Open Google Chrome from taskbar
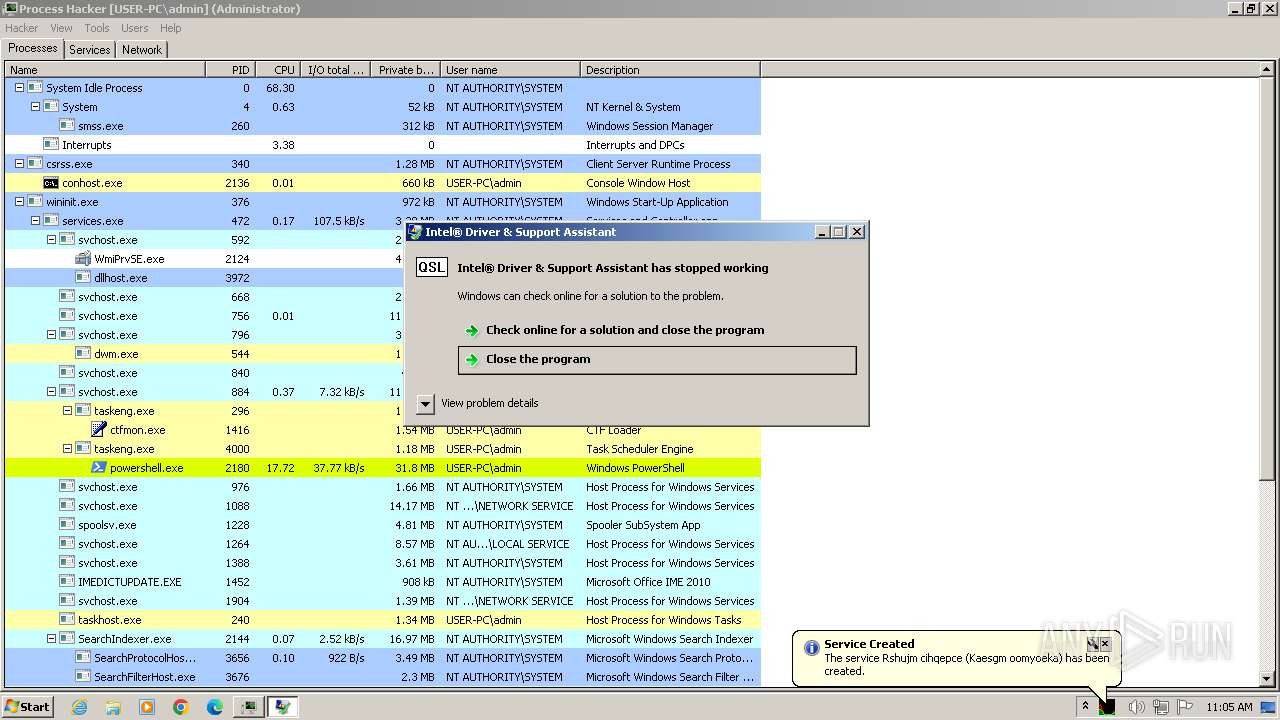This screenshot has height=720, width=1280. tap(181, 707)
